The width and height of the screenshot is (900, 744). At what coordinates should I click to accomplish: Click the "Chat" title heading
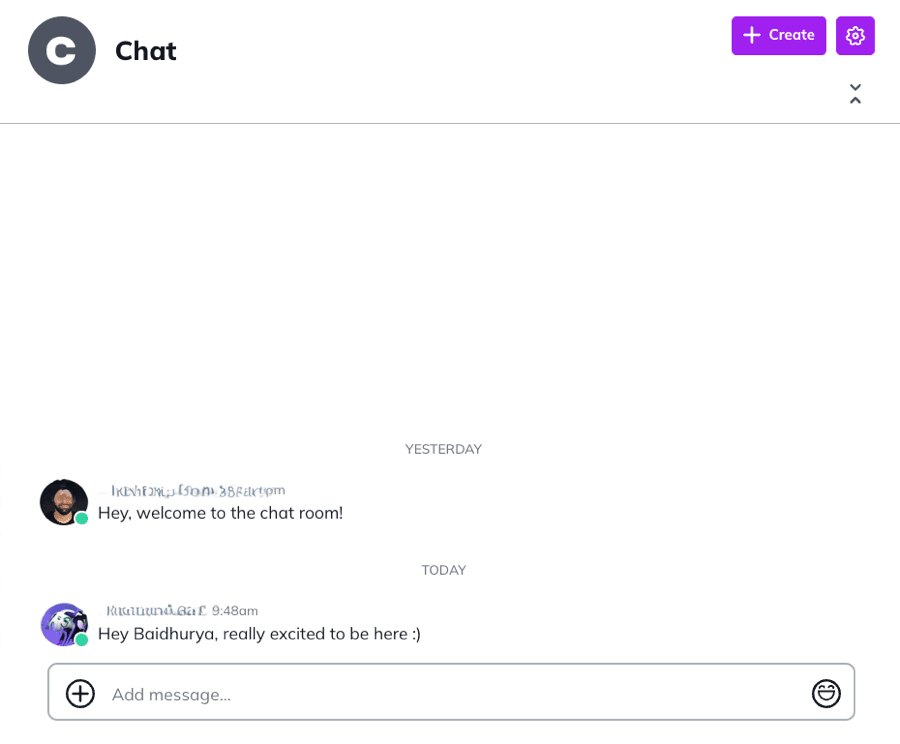pyautogui.click(x=146, y=51)
